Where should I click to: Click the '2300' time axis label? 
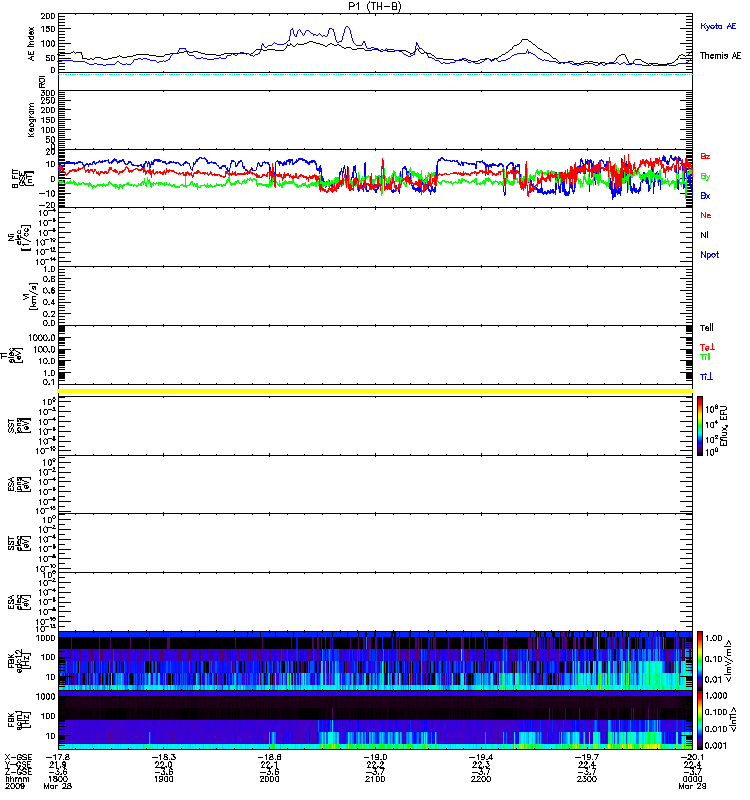(587, 779)
